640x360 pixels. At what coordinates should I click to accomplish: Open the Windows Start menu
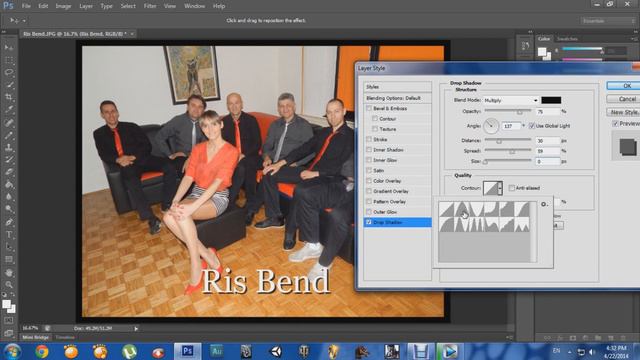pyautogui.click(x=13, y=351)
